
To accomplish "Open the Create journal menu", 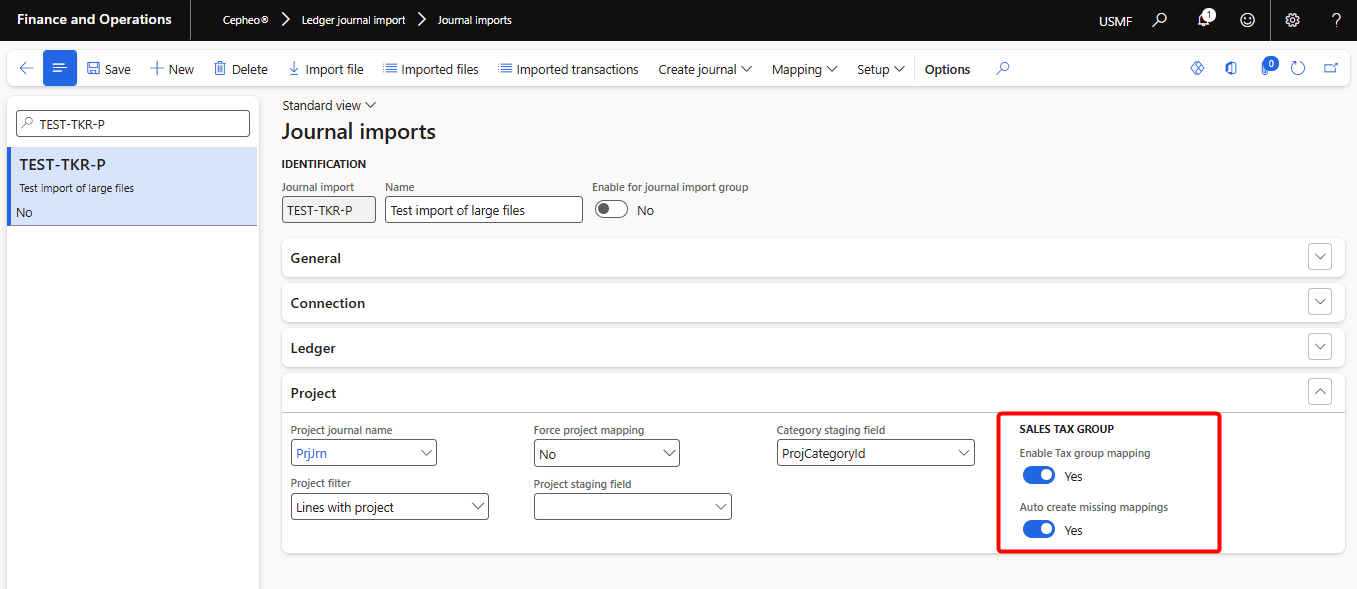I will [704, 69].
